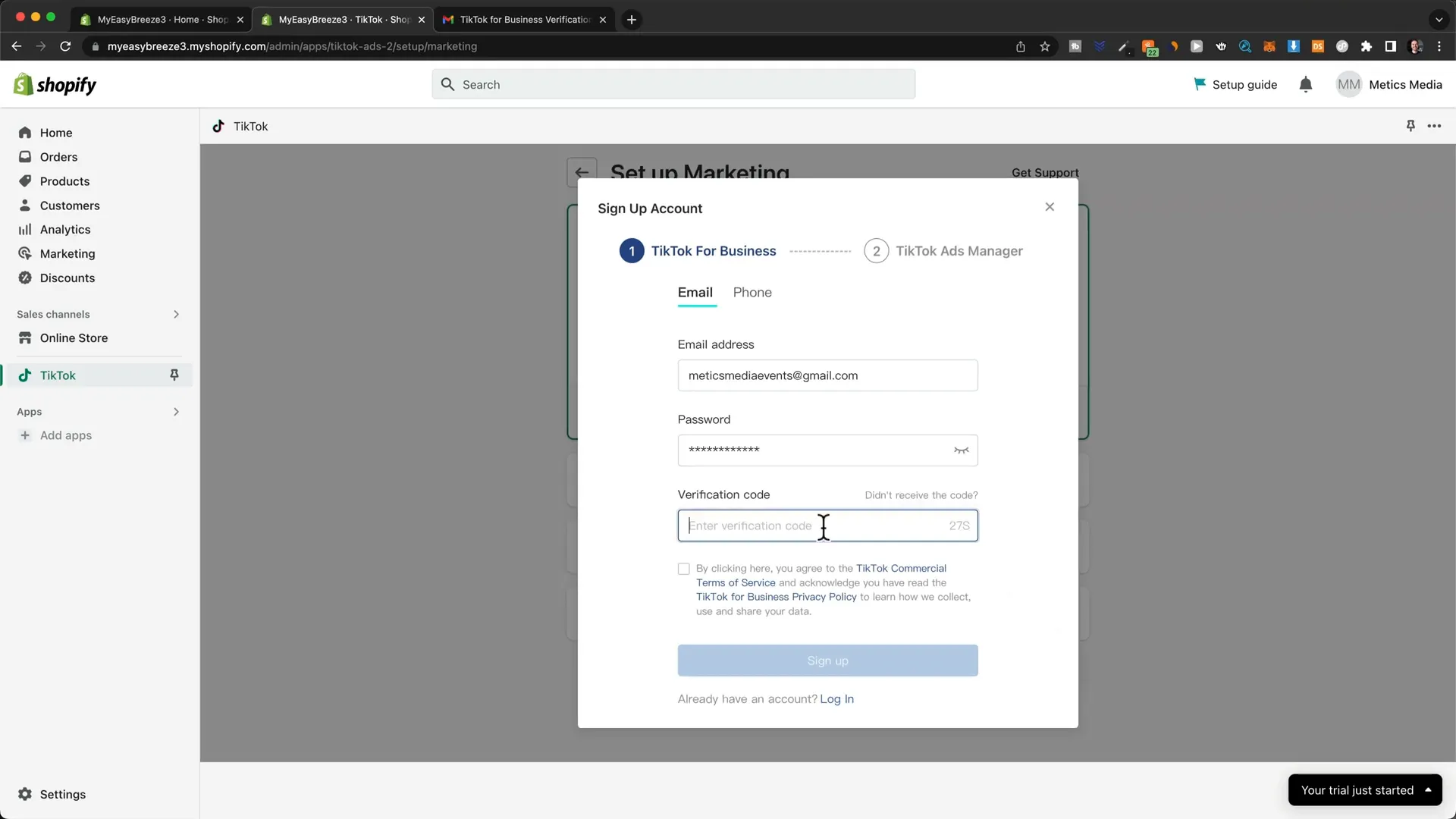Click the color picker pen extension icon
The width and height of the screenshot is (1456, 819).
coord(1124,46)
